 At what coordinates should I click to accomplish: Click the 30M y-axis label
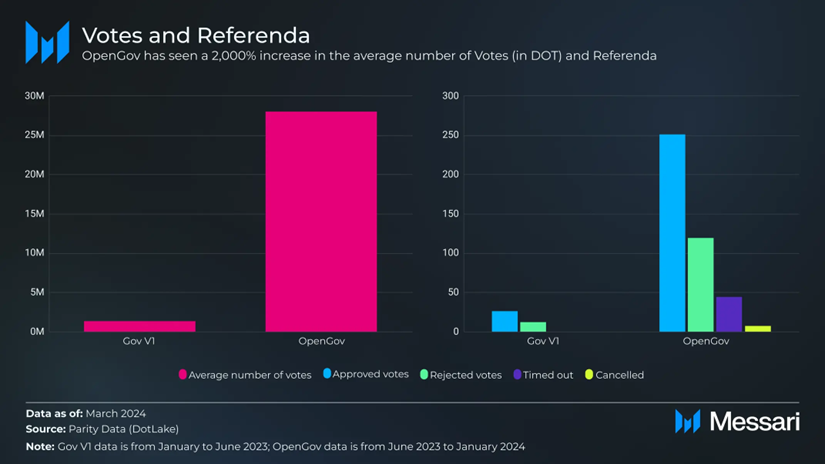[35, 96]
